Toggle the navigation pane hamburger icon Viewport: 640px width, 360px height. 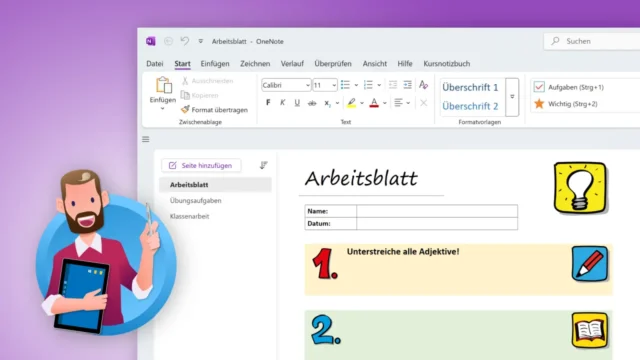click(146, 139)
